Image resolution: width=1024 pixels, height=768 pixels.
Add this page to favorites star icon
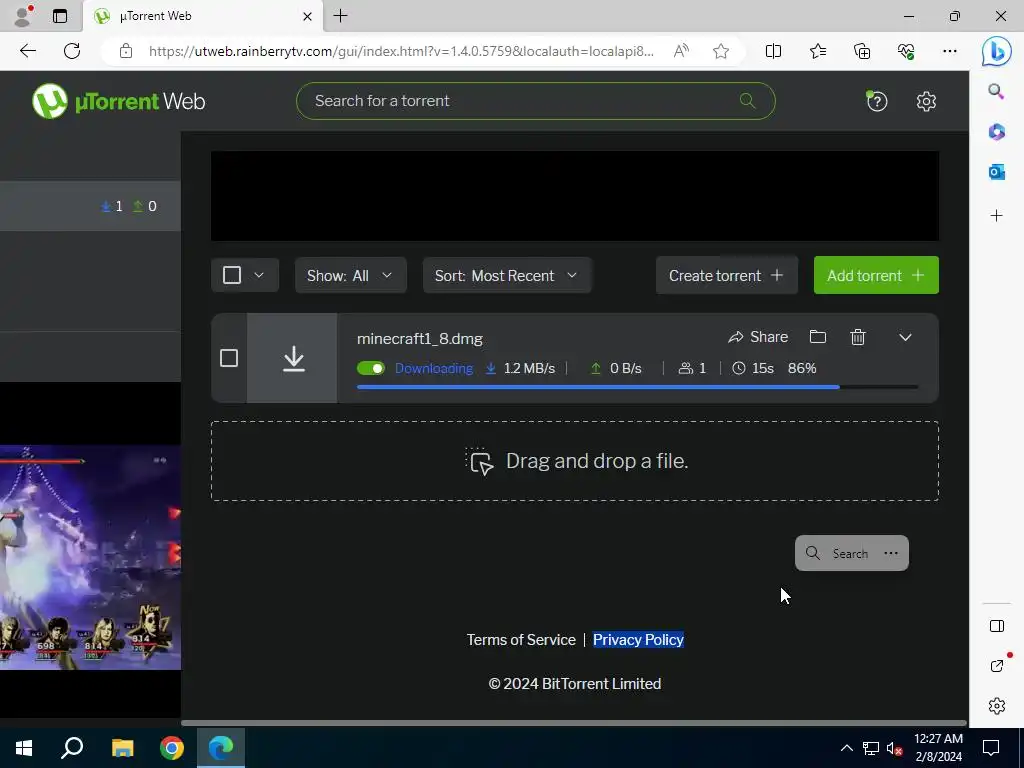pyautogui.click(x=721, y=51)
